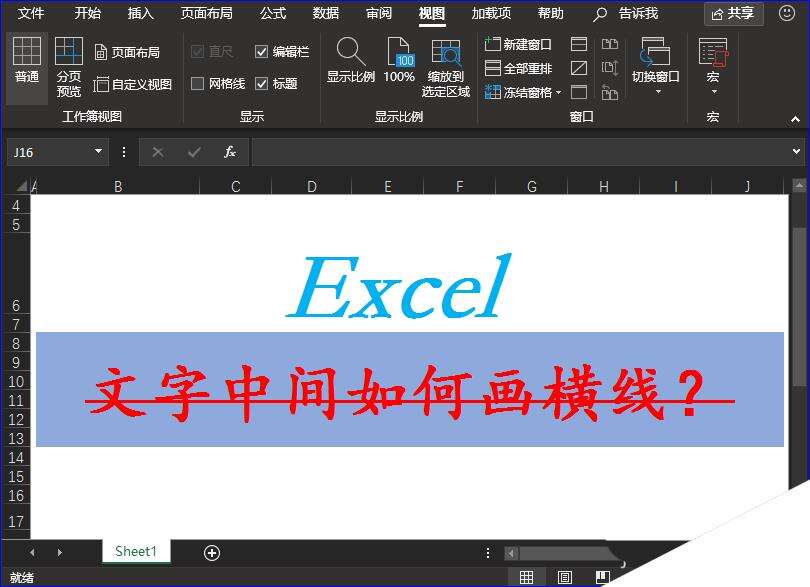This screenshot has width=810, height=587.
Task: Click the previous sheet navigation arrow
Action: [33, 552]
